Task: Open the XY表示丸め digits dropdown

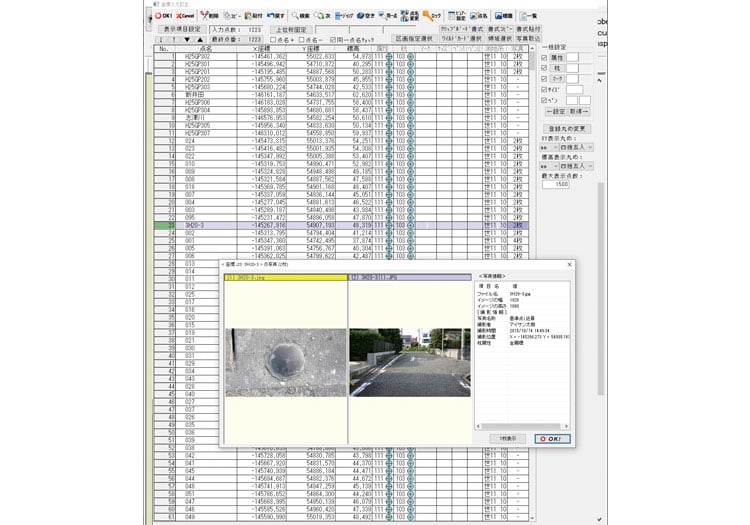Action: pyautogui.click(x=549, y=147)
